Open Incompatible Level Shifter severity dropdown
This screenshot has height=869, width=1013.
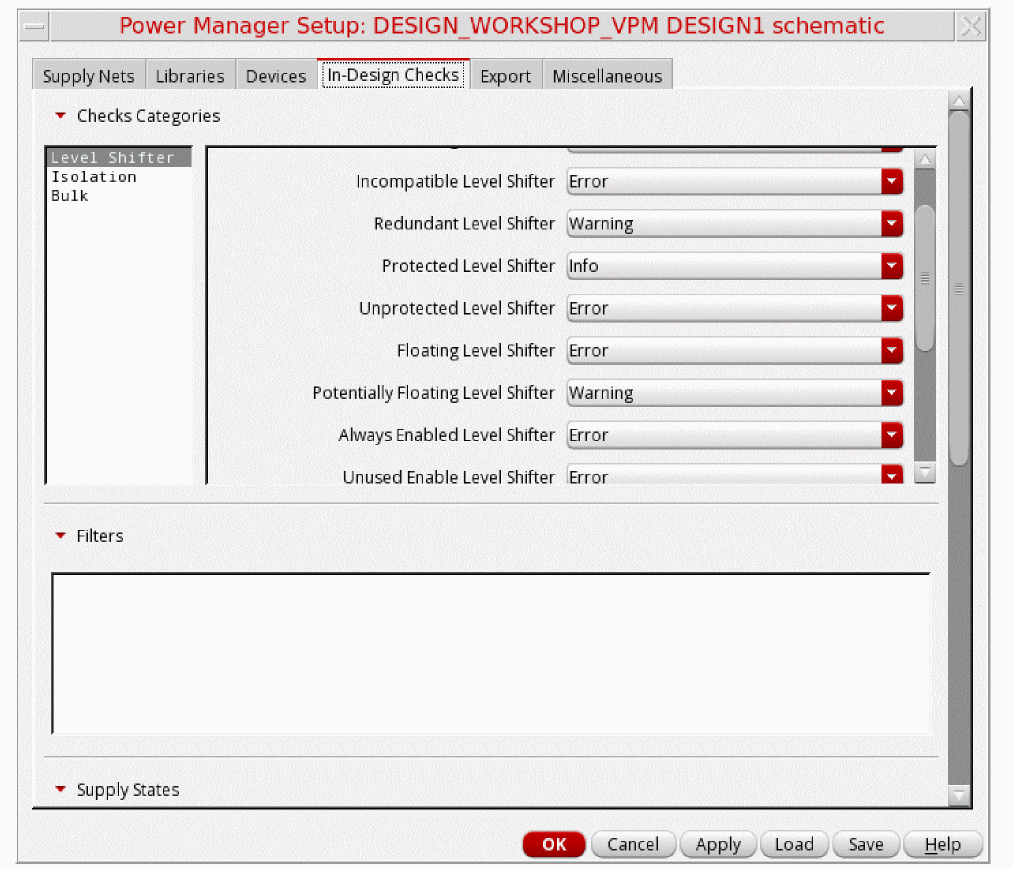tap(735, 182)
